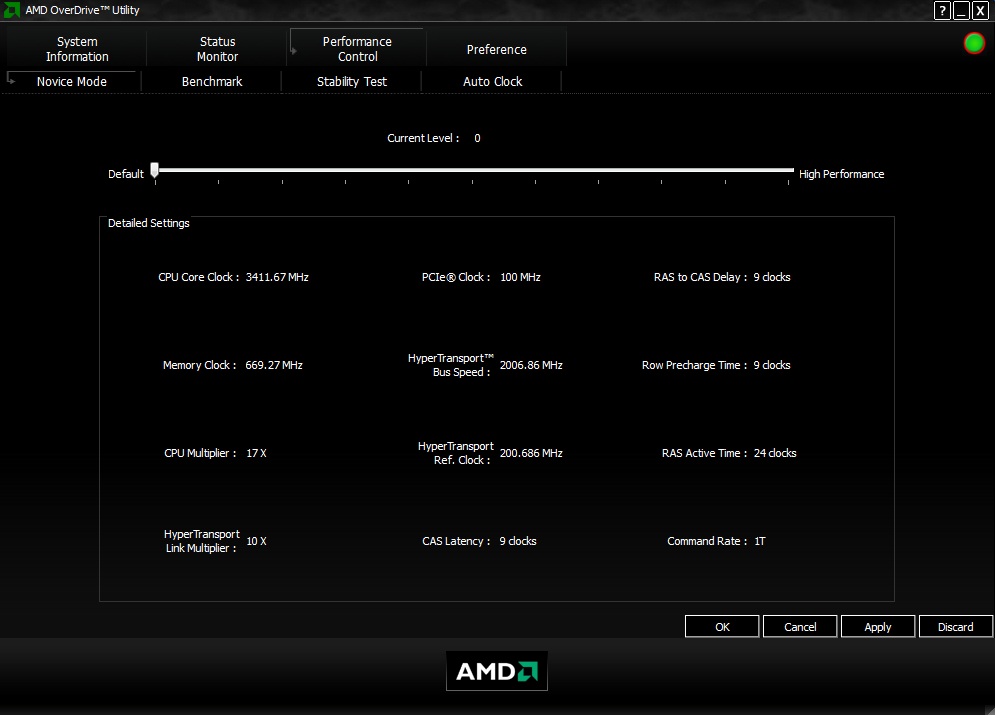Click the performance level slider handle

click(x=154, y=170)
